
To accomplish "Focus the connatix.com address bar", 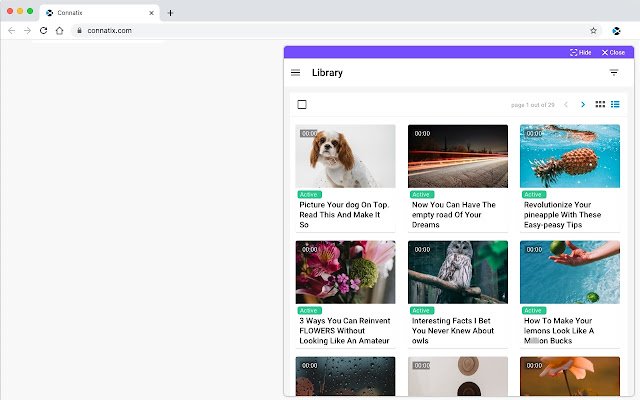I will pyautogui.click(x=336, y=31).
